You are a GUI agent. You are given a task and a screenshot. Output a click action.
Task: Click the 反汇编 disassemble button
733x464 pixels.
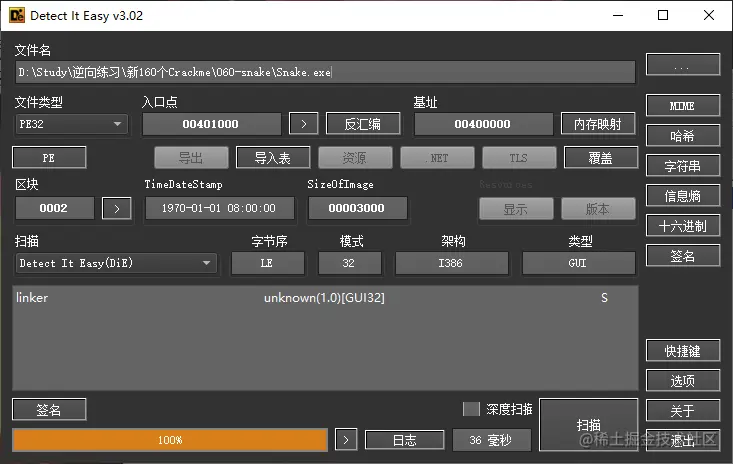tap(363, 124)
